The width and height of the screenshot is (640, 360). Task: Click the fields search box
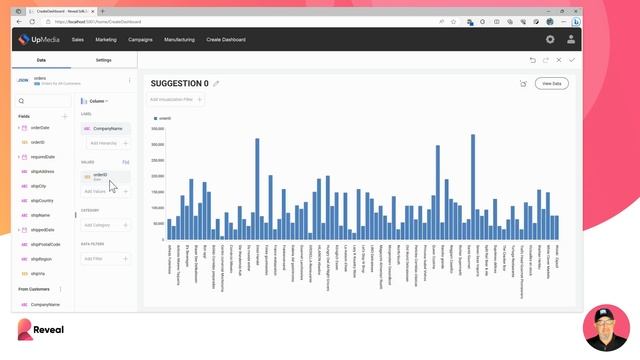tap(43, 101)
